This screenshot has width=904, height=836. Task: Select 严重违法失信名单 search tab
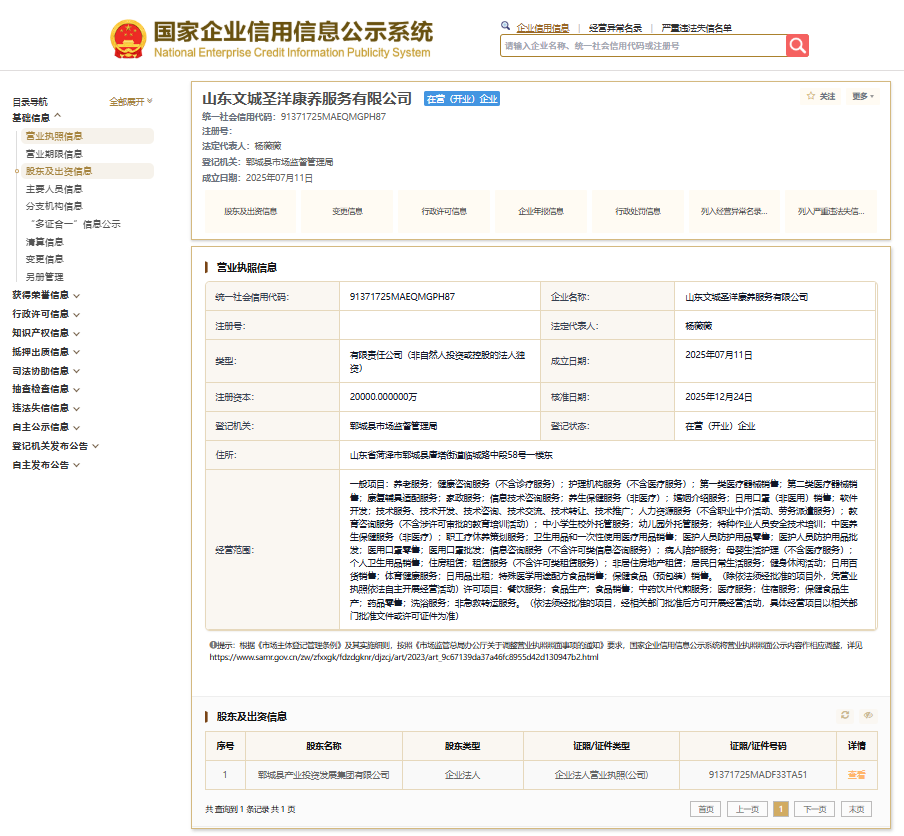coord(696,28)
